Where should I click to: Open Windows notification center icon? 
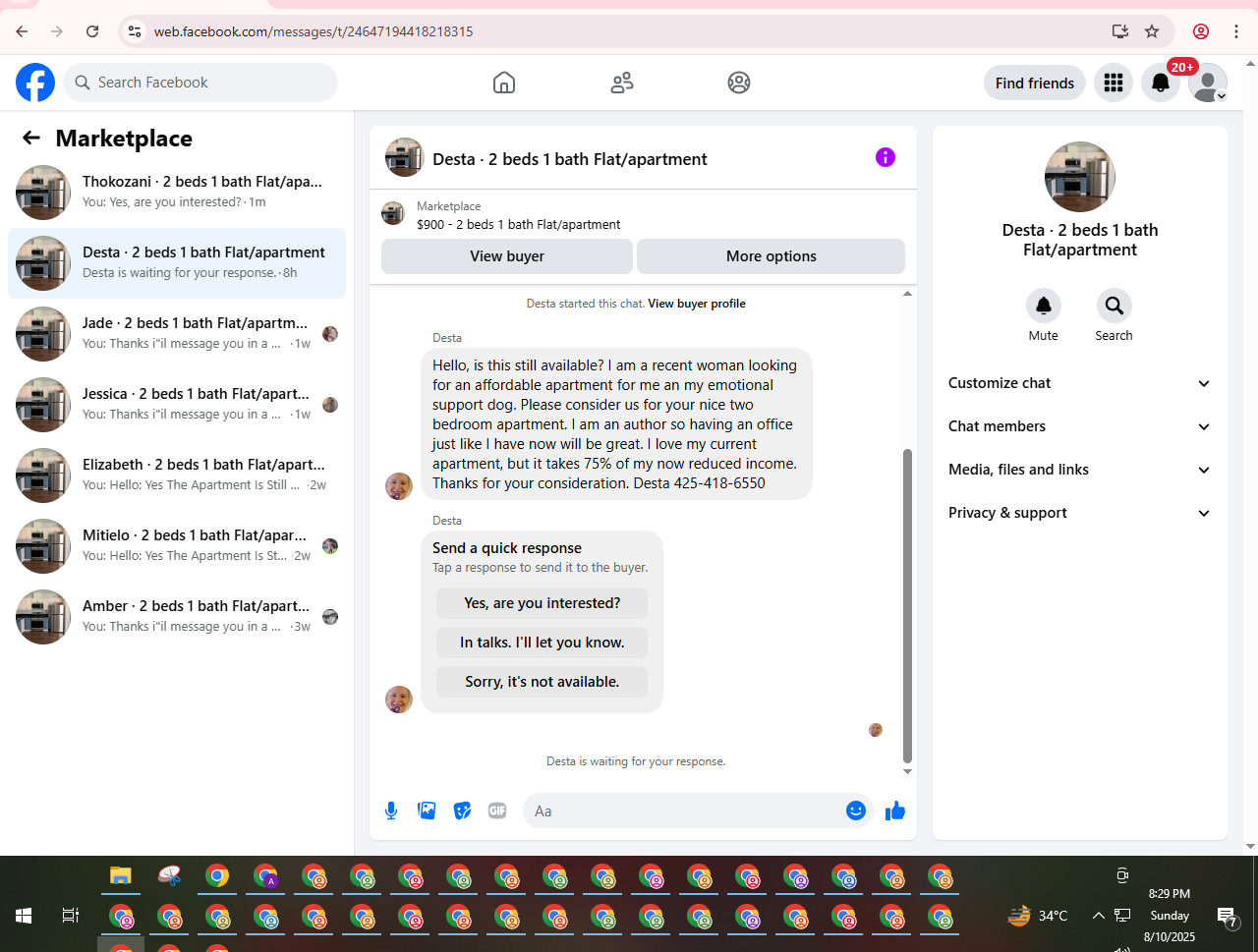pos(1227,917)
